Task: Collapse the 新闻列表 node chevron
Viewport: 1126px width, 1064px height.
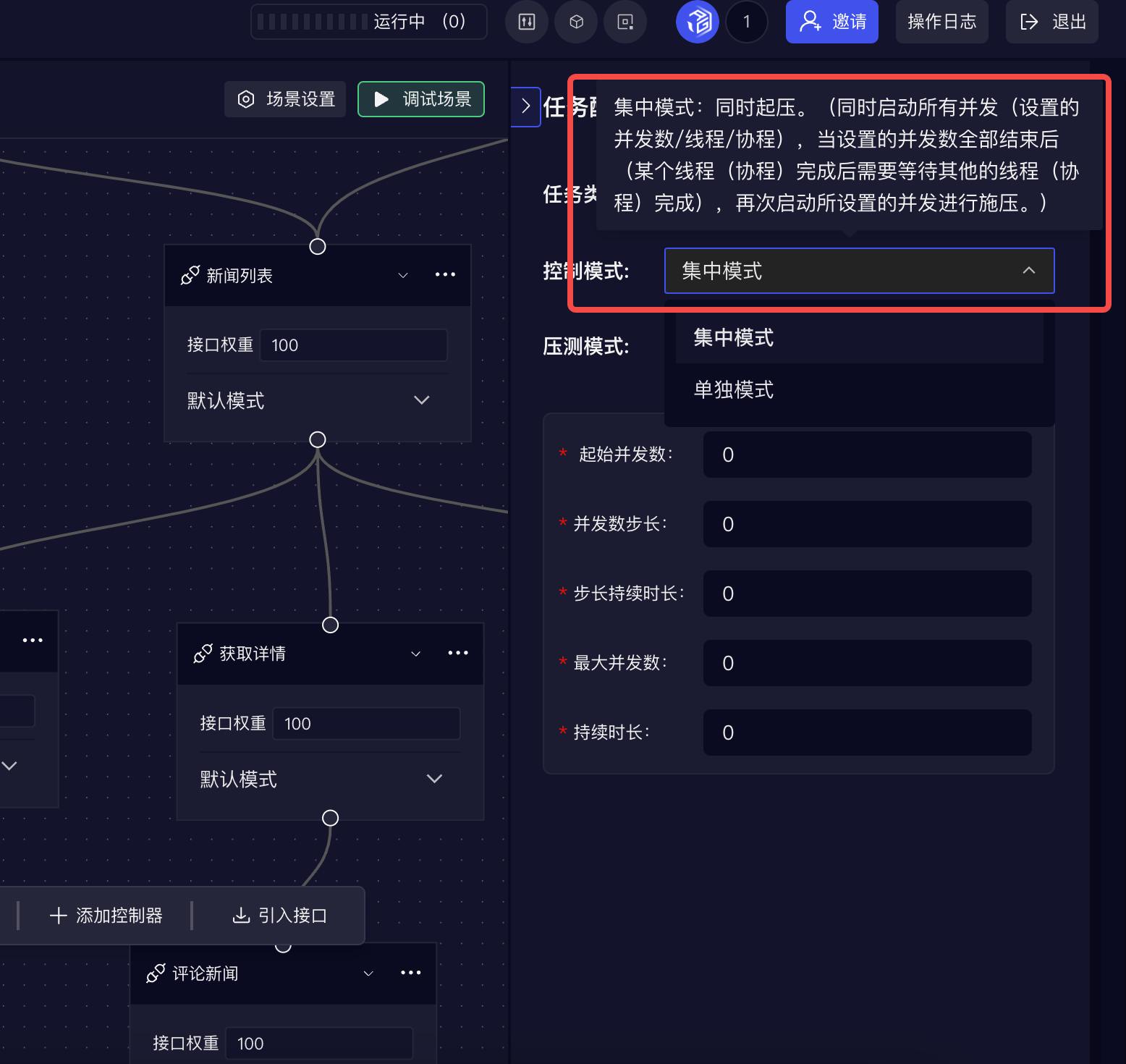Action: tap(403, 275)
